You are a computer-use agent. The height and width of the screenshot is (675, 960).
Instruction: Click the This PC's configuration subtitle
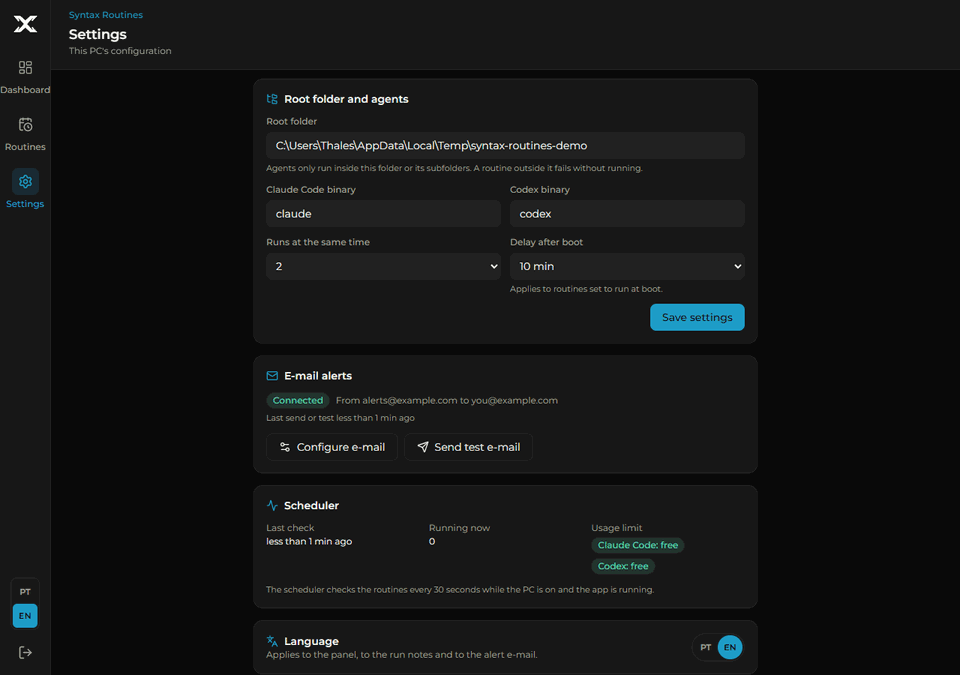coord(120,51)
